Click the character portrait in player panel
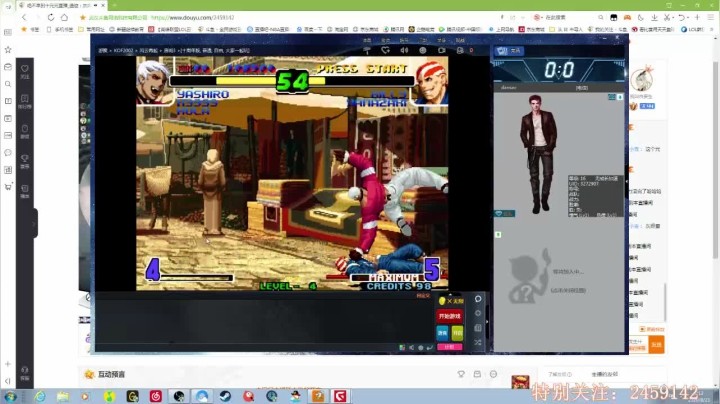Viewport: 720px width, 404px height. tap(538, 154)
